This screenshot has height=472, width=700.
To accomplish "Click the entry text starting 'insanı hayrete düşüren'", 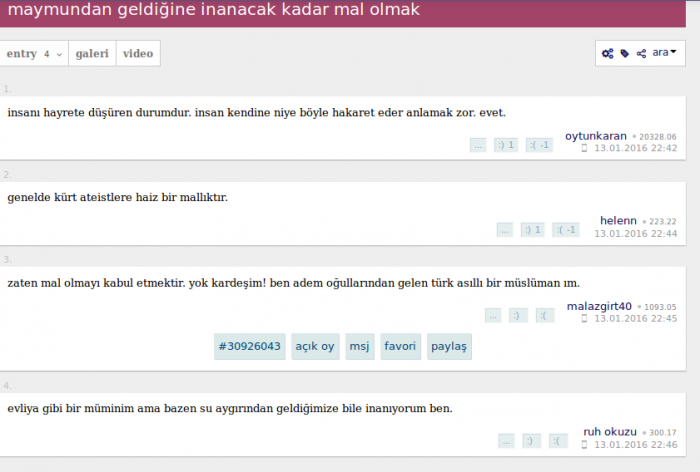I will click(x=256, y=113).
